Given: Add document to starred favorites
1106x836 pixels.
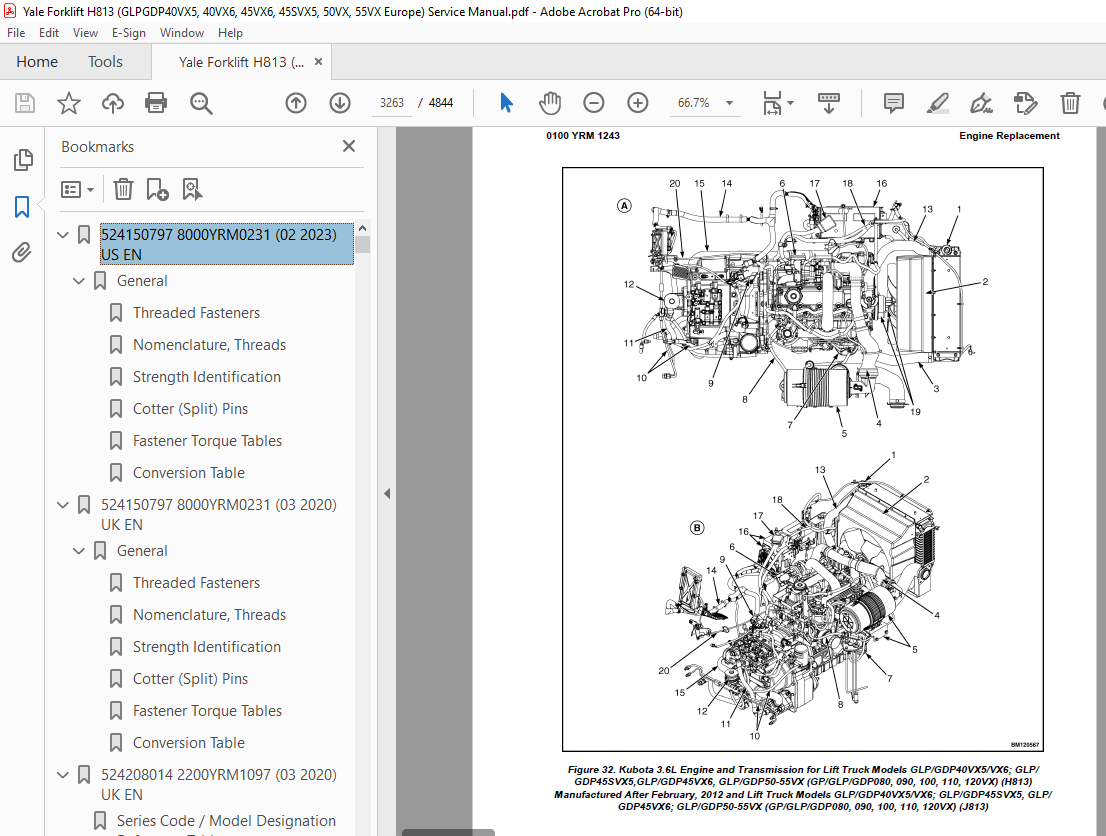Looking at the screenshot, I should pos(68,103).
